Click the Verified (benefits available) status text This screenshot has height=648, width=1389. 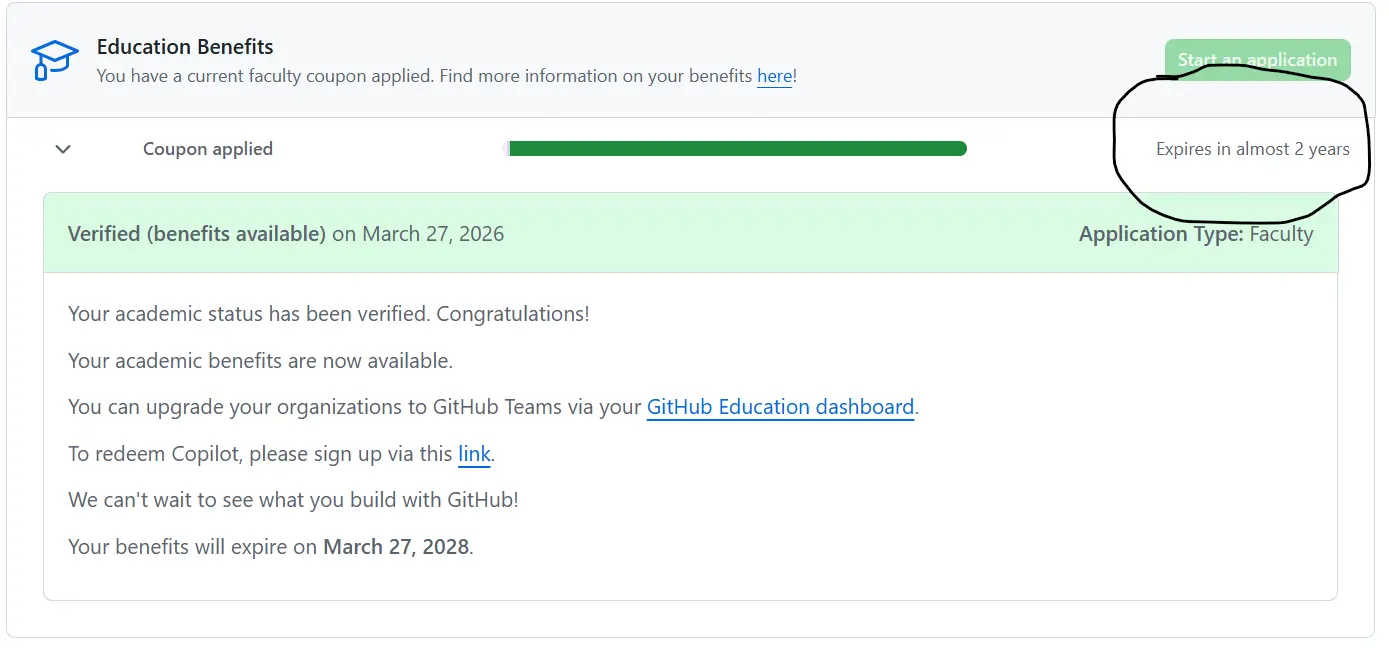[197, 234]
